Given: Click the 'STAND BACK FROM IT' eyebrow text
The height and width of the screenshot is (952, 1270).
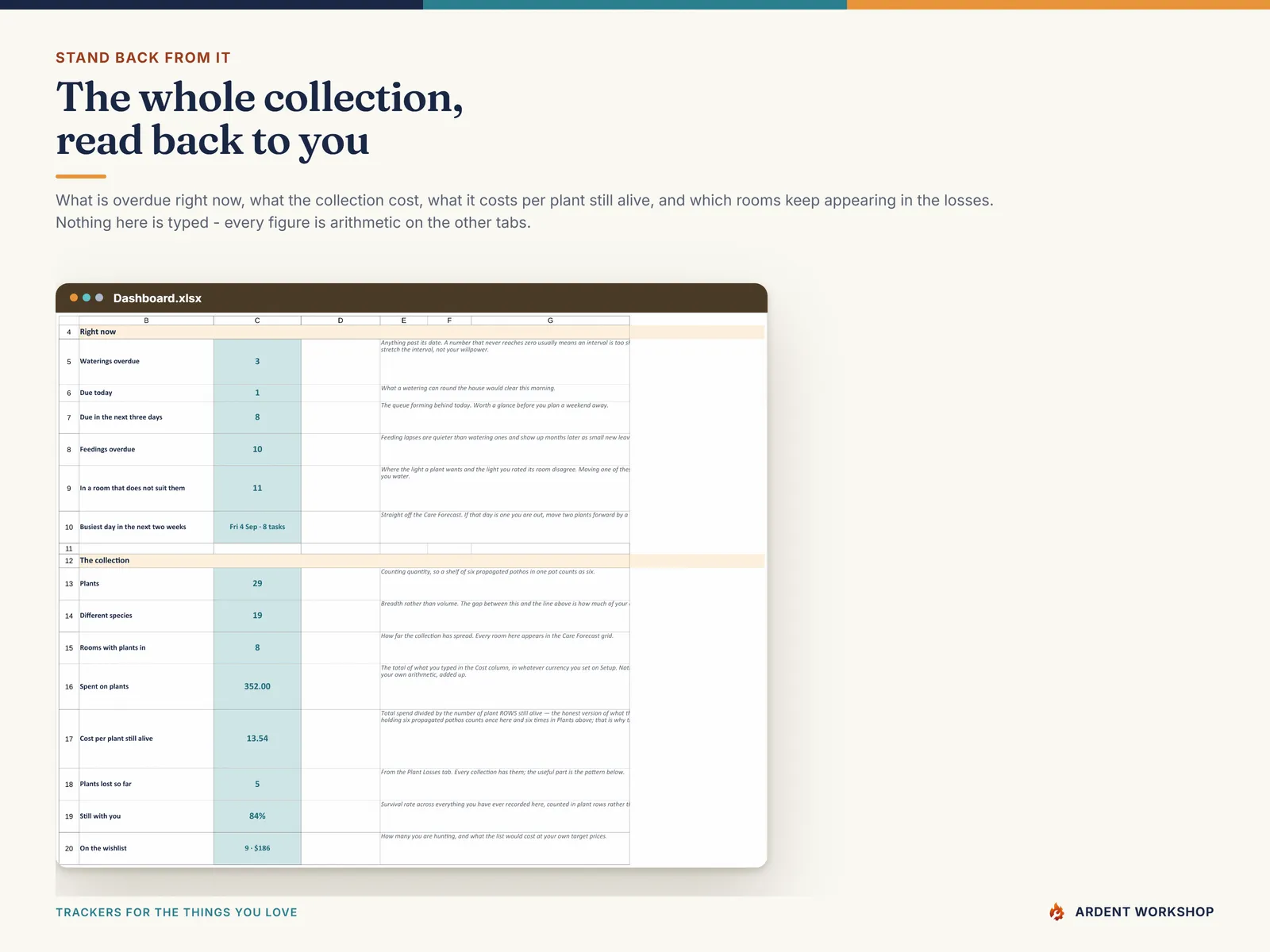Looking at the screenshot, I should pos(143,58).
